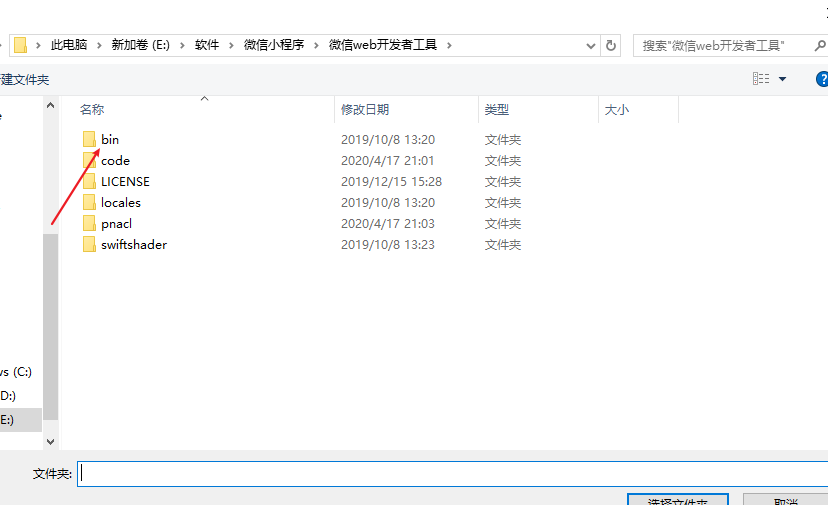This screenshot has width=828, height=505.
Task: Click bin folder name
Action: point(110,139)
